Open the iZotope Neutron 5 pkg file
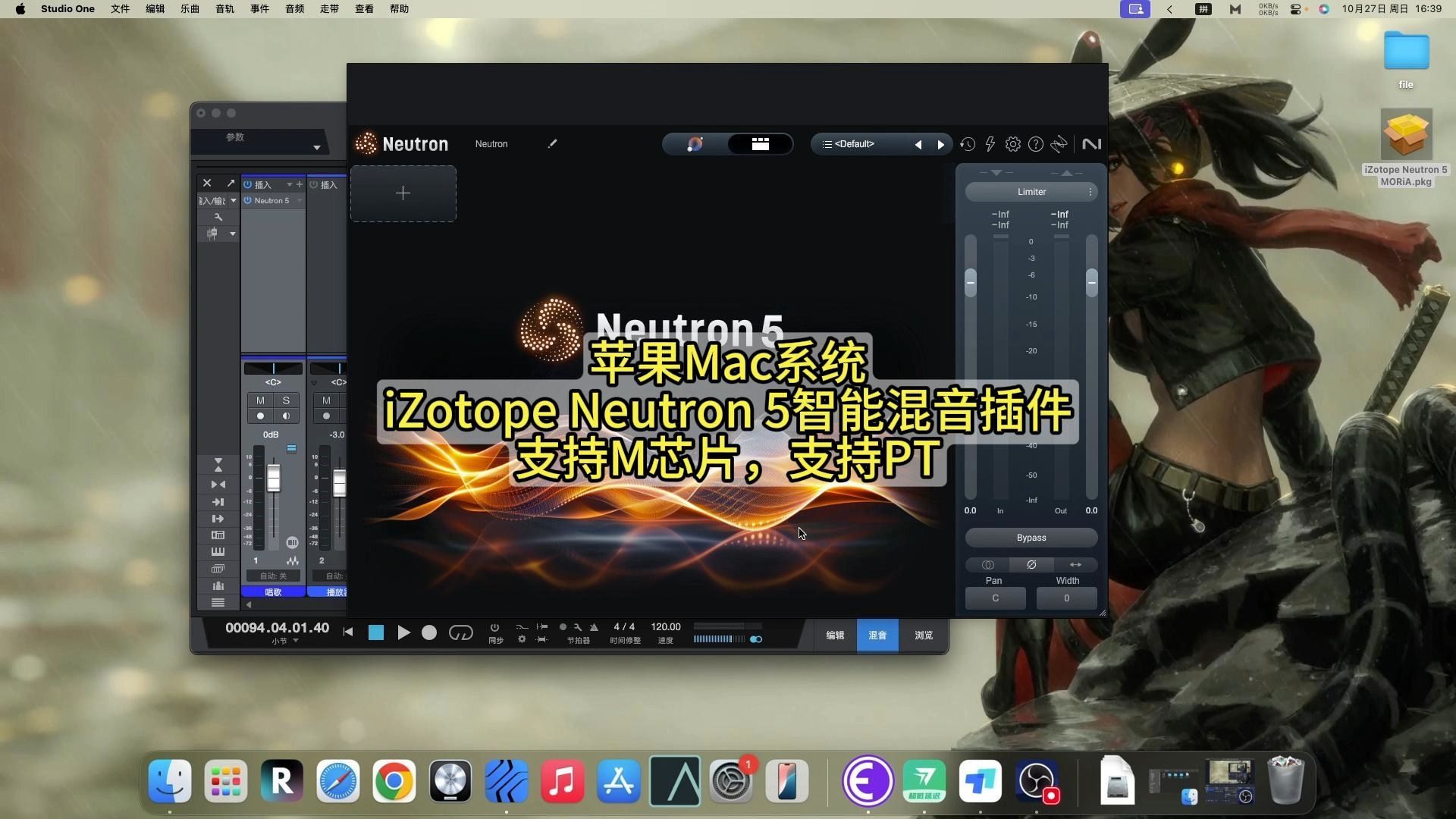This screenshot has height=819, width=1456. click(1406, 148)
